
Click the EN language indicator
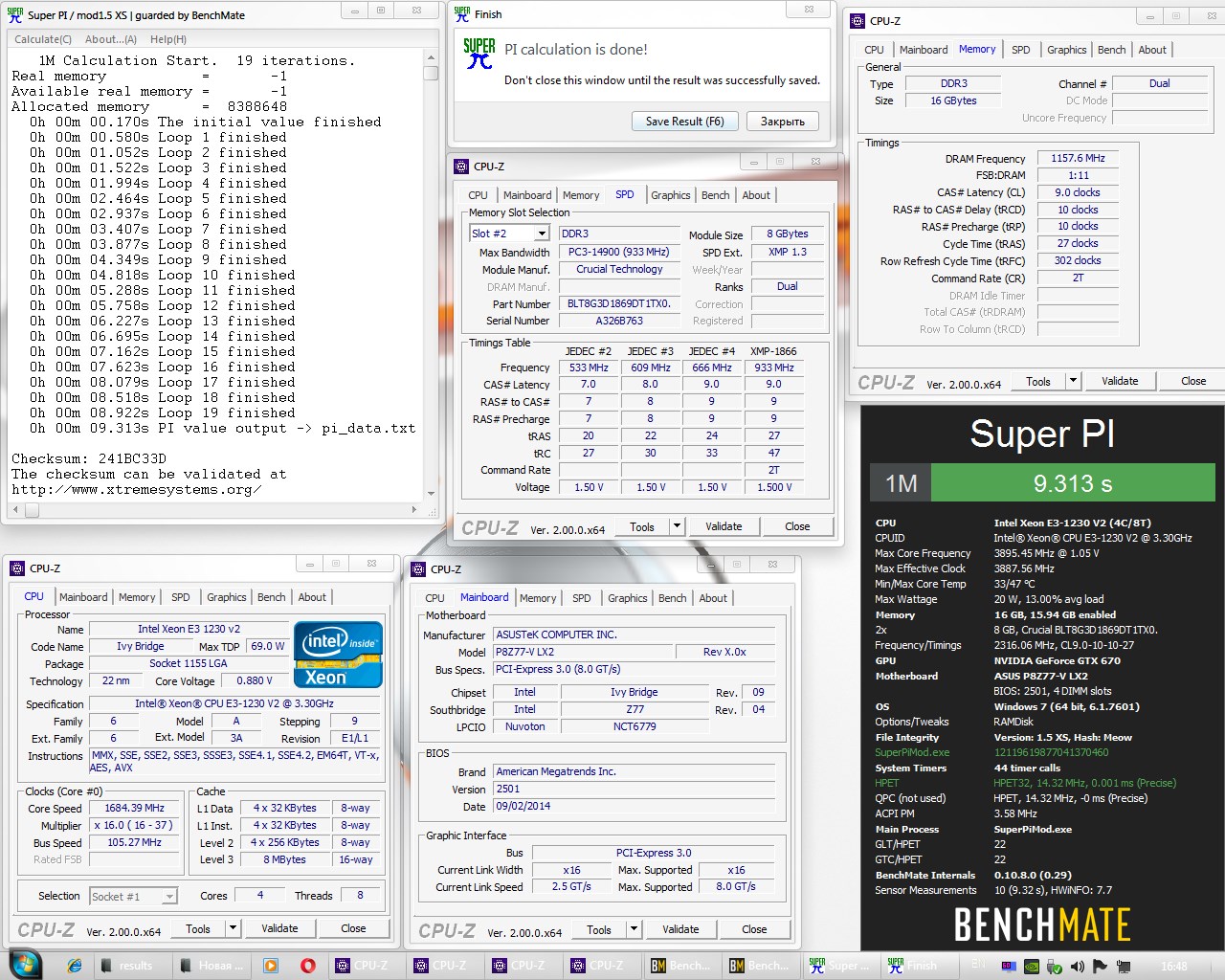pyautogui.click(x=979, y=965)
